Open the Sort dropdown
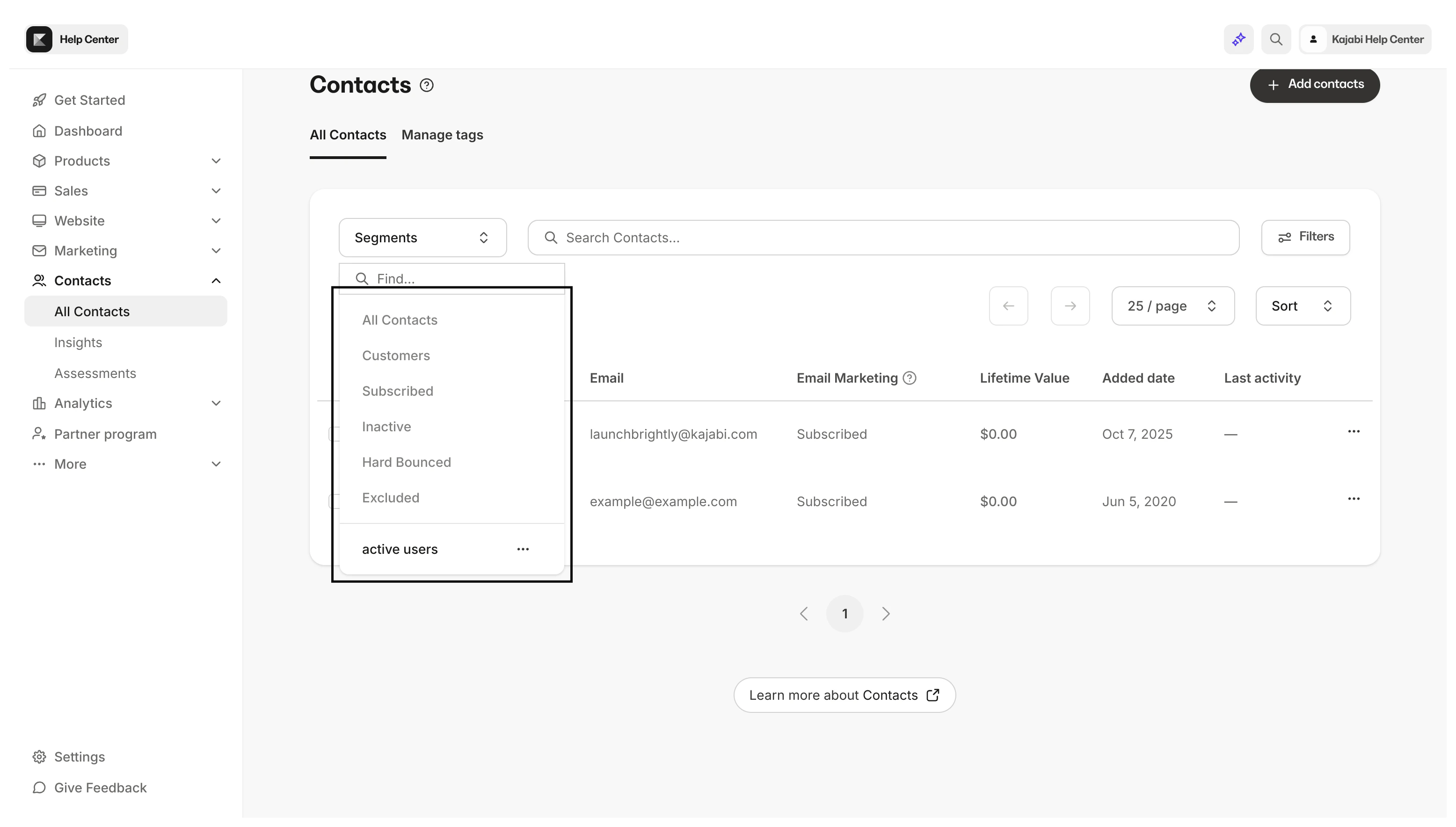Viewport: 1456px width, 827px height. pos(1302,305)
